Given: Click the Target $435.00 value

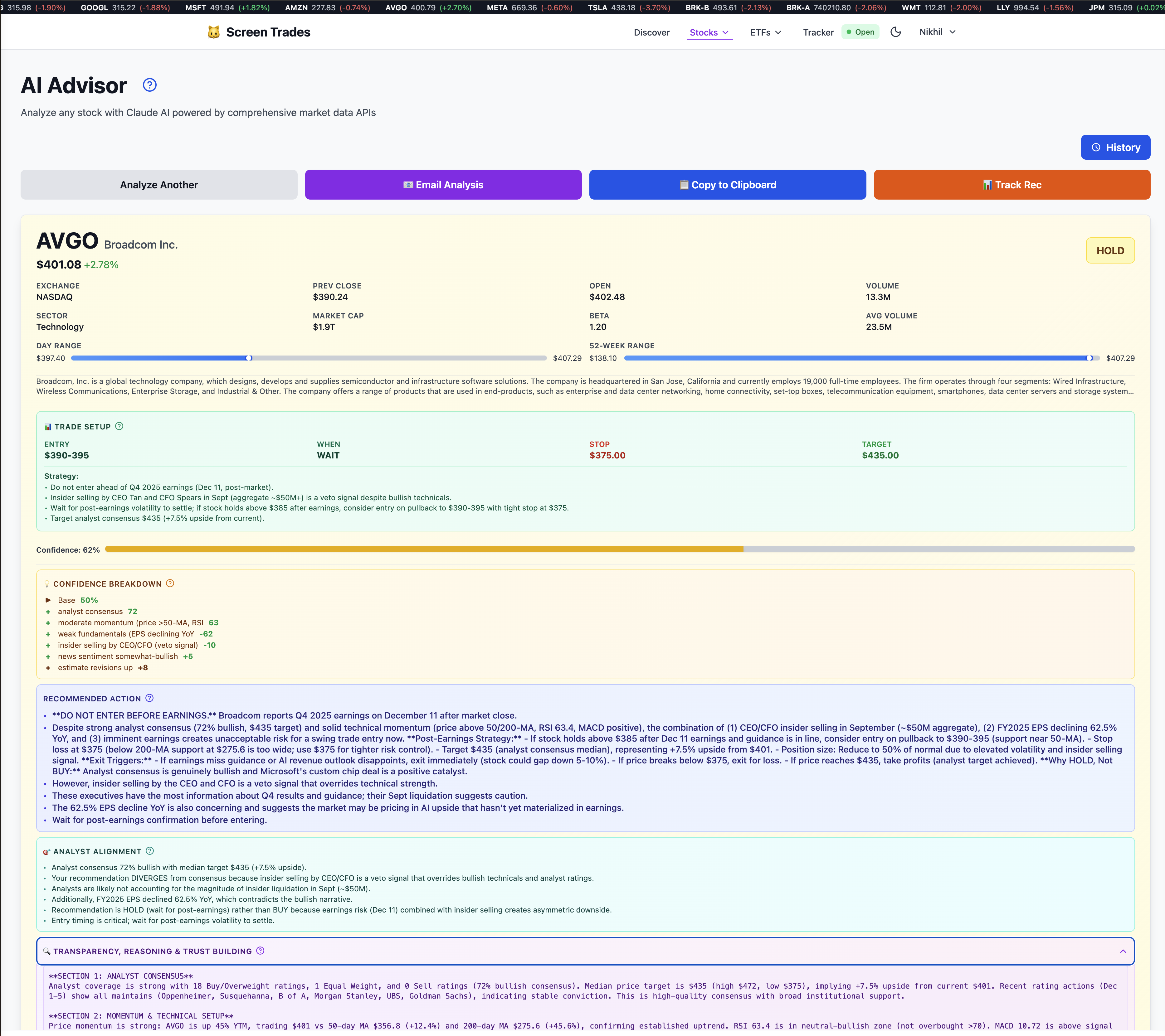Looking at the screenshot, I should coord(880,455).
